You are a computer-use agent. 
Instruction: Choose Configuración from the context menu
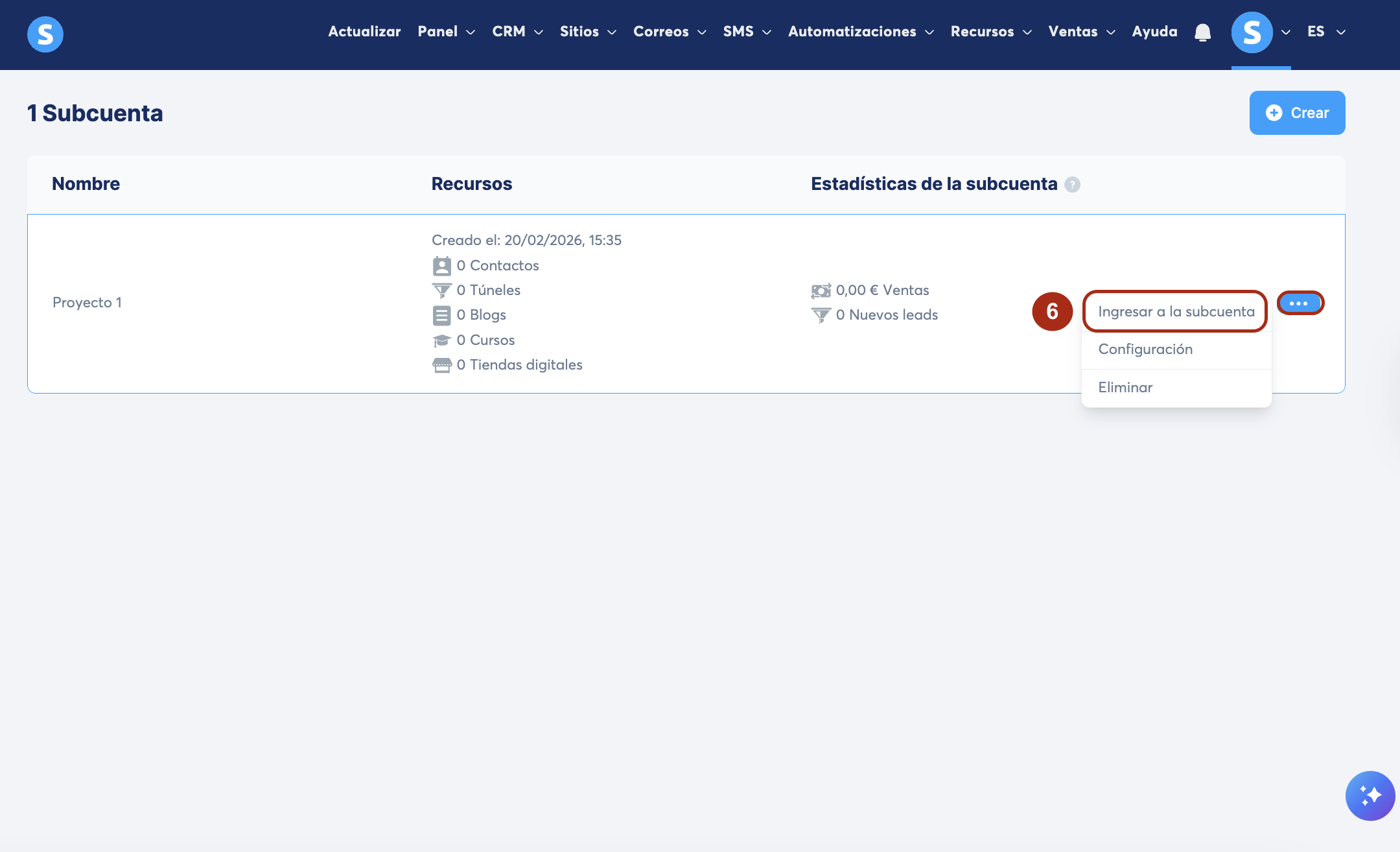point(1145,349)
